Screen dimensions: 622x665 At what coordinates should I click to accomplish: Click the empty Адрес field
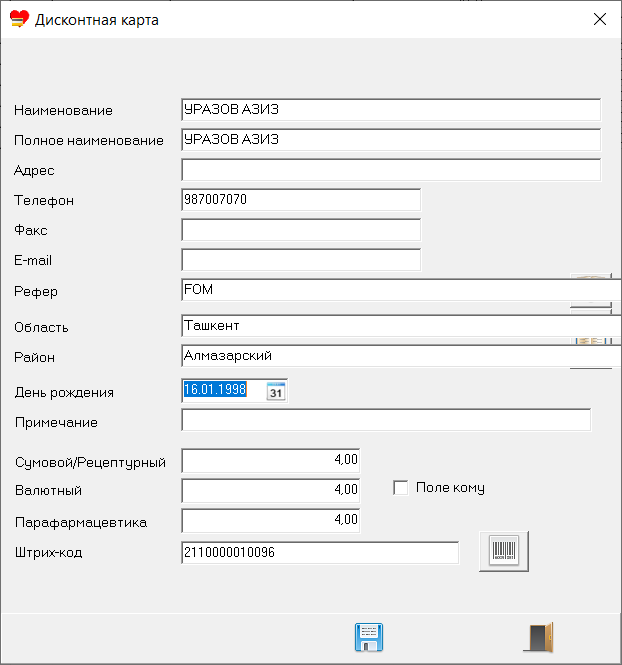click(391, 170)
